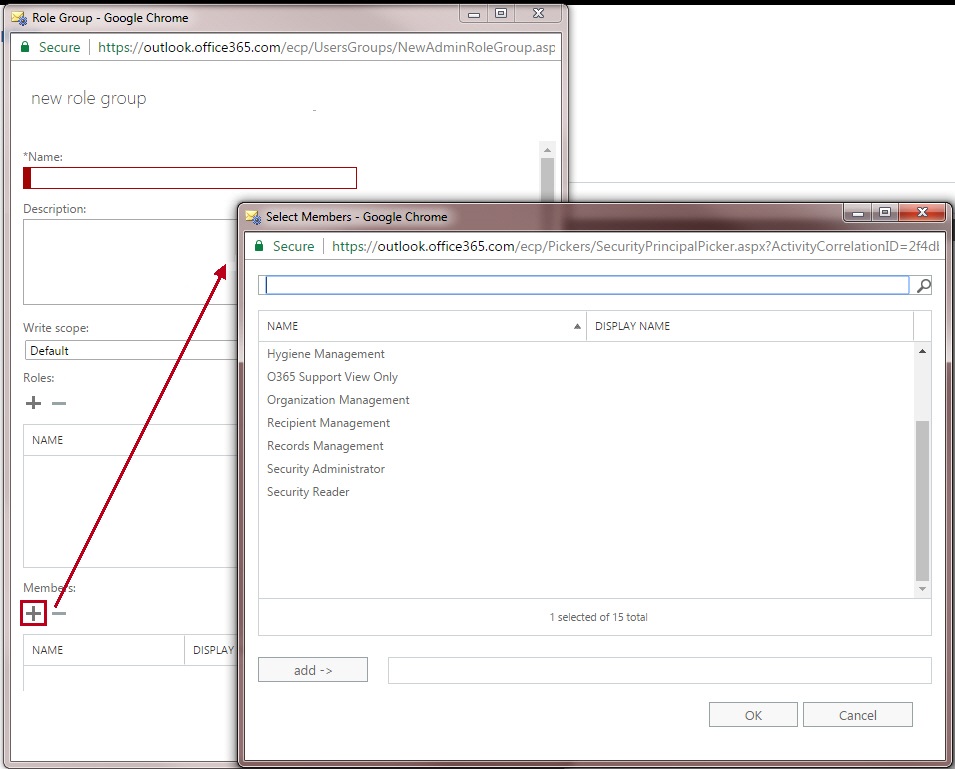The height and width of the screenshot is (769, 955).
Task: Maximize the Select Members window
Action: [885, 212]
